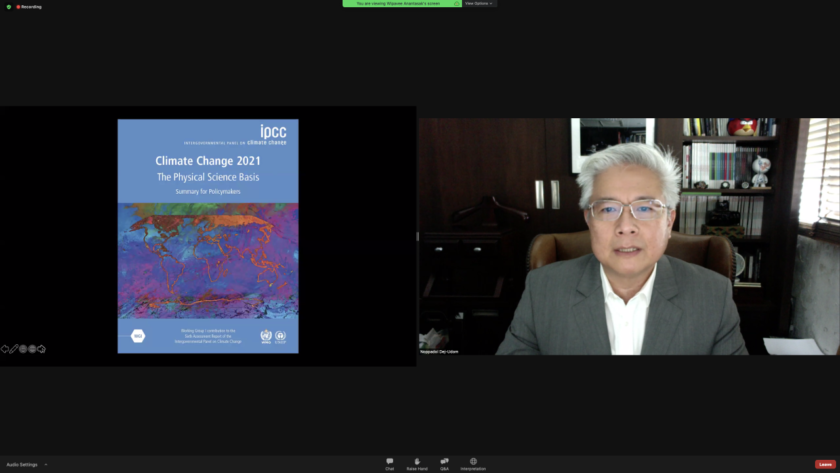Click the IPCC Climate Change 2021 slide

[x=208, y=236]
